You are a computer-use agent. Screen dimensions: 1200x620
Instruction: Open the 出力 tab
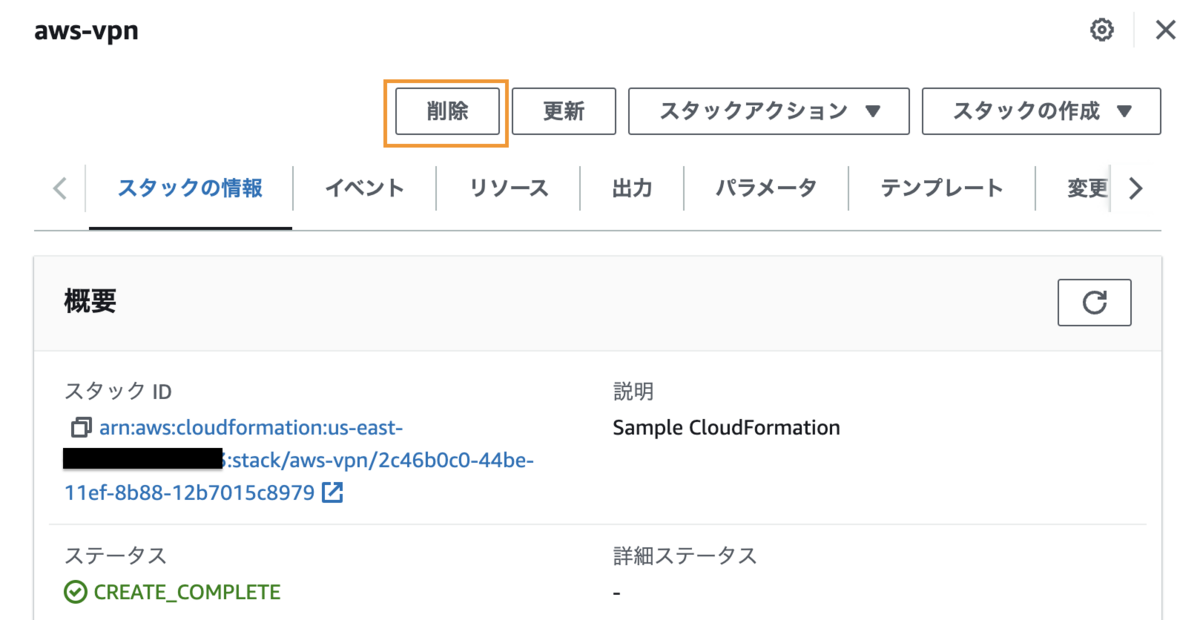pos(632,188)
